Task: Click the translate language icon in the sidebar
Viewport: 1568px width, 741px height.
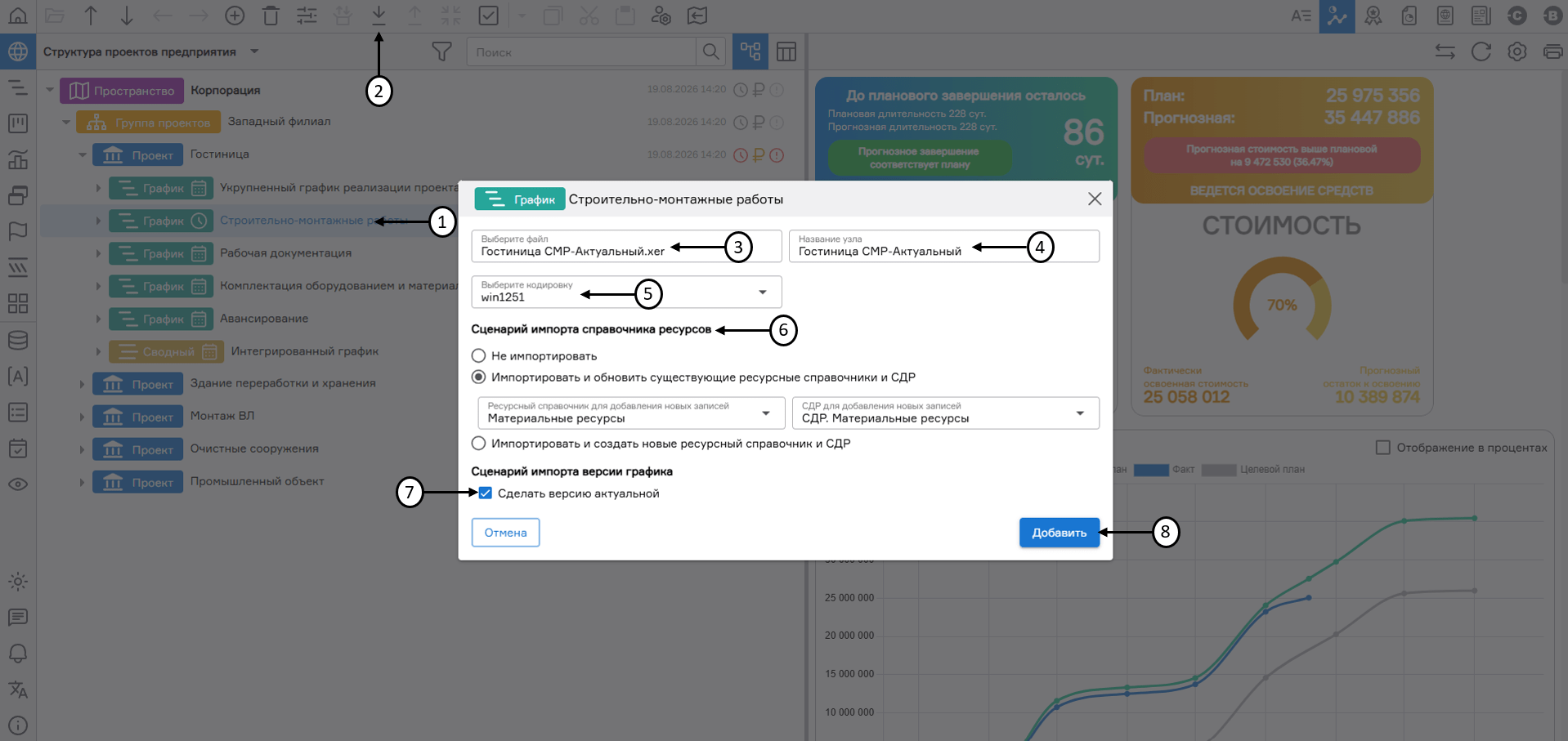Action: [18, 690]
